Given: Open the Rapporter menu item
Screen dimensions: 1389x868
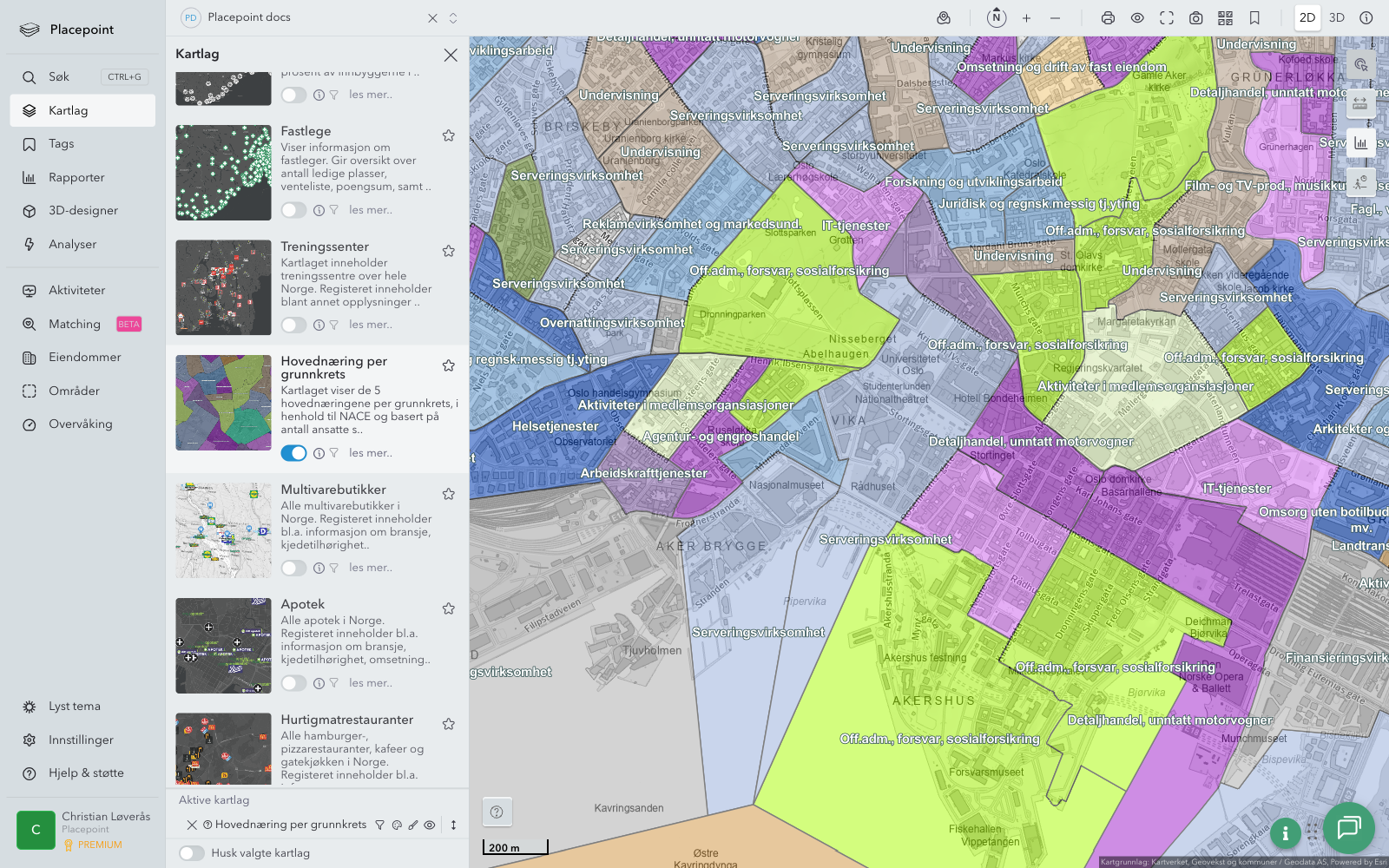Looking at the screenshot, I should click(76, 178).
